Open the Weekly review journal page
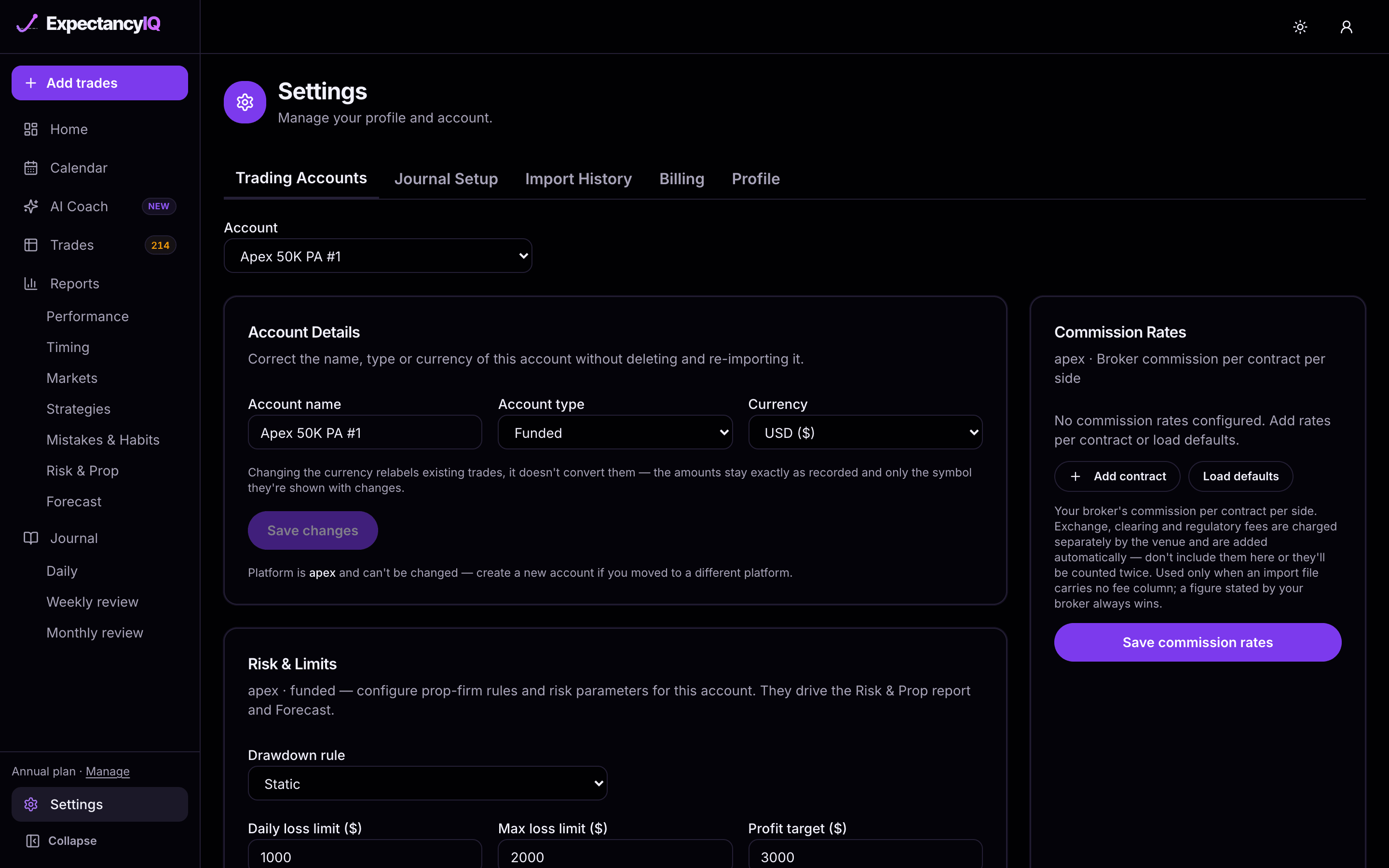Image resolution: width=1389 pixels, height=868 pixels. 93,602
